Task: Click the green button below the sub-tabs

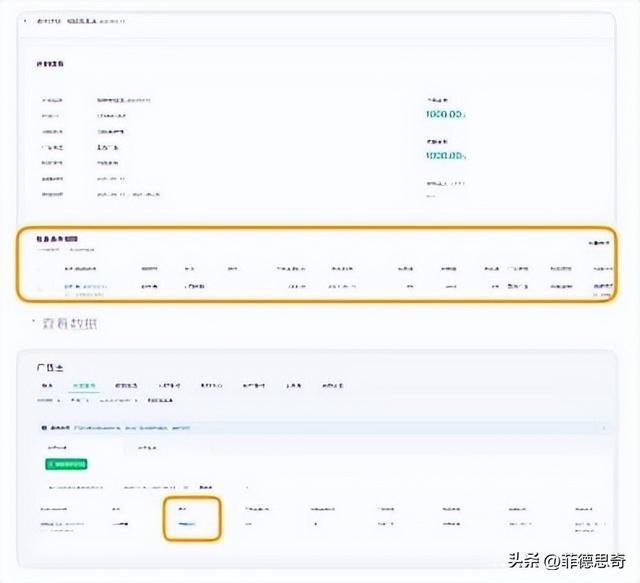Action: 66,464
